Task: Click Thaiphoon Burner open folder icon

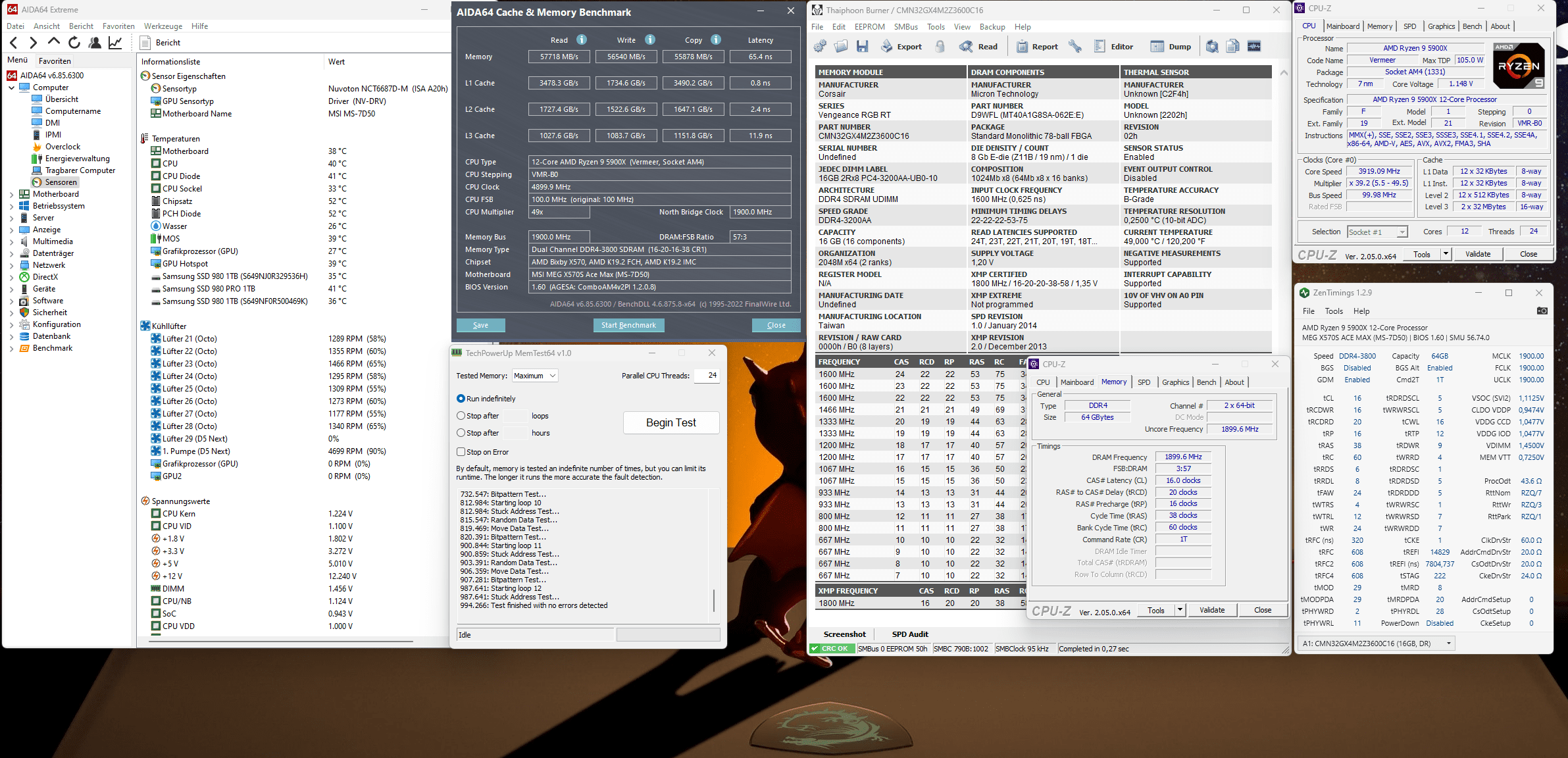Action: (x=841, y=46)
